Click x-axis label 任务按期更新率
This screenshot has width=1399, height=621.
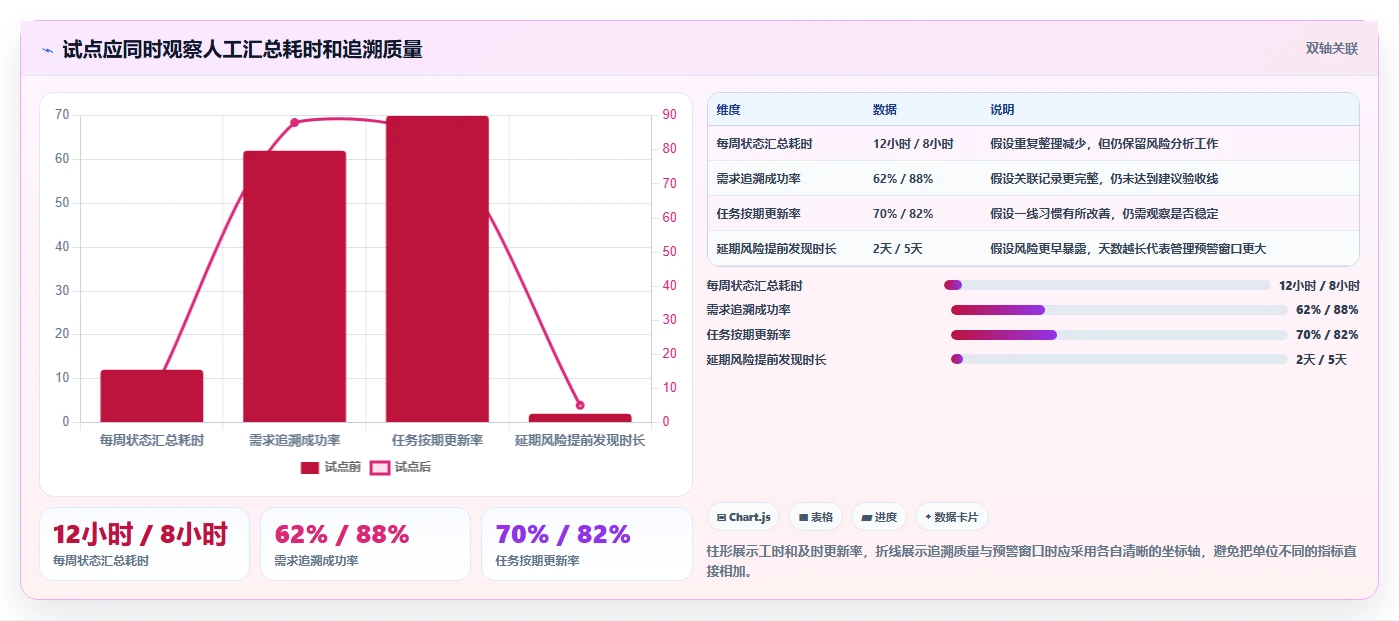click(437, 440)
